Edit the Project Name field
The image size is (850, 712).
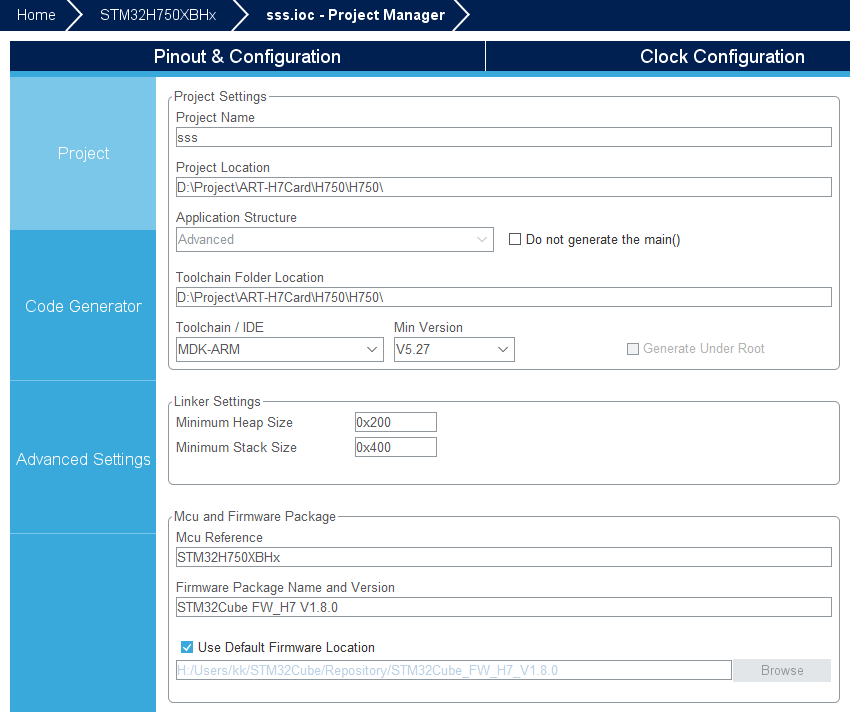(x=504, y=137)
